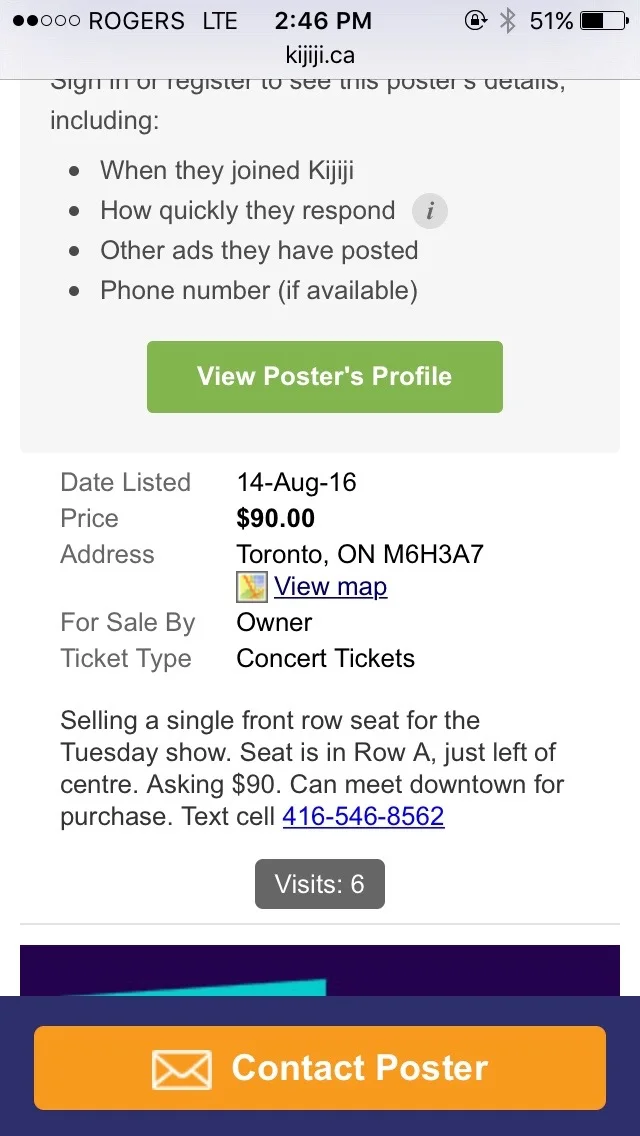This screenshot has height=1136, width=640.
Task: Tap the cellular signal strength dots
Action: coord(46,21)
